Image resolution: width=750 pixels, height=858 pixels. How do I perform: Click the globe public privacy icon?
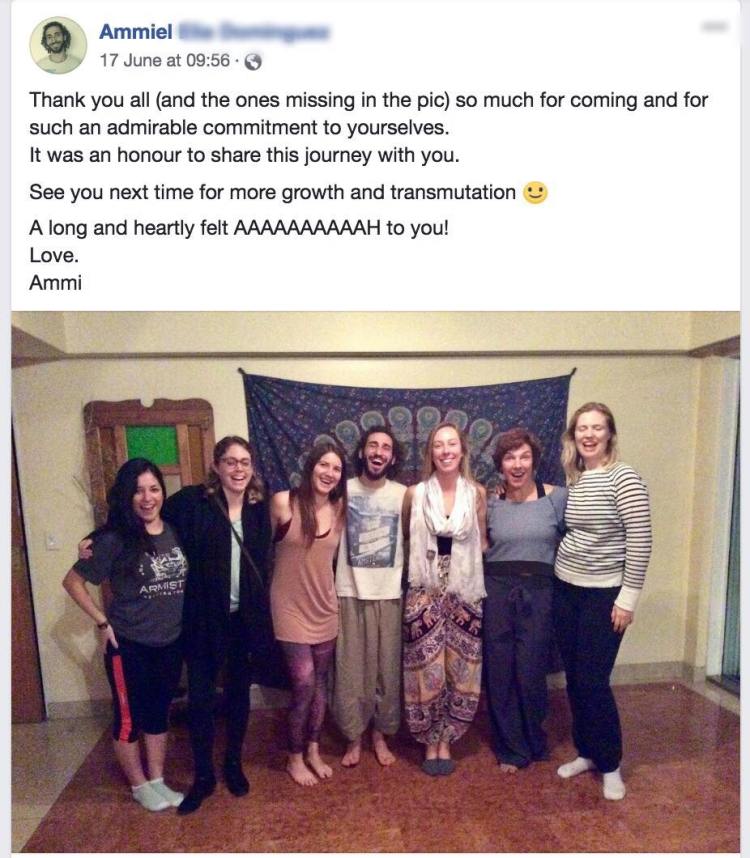coord(253,61)
